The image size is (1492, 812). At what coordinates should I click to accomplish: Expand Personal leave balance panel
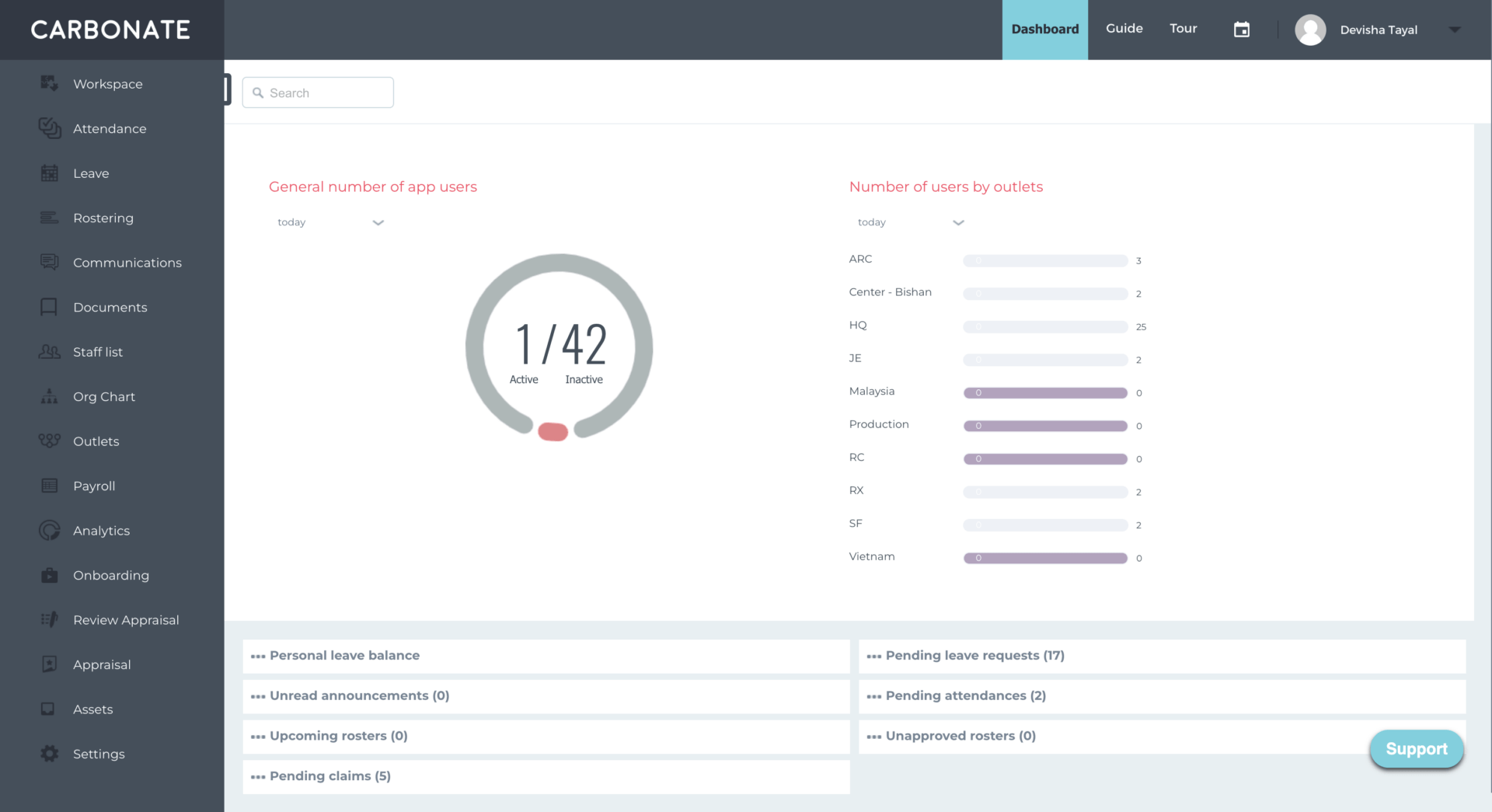click(x=344, y=656)
